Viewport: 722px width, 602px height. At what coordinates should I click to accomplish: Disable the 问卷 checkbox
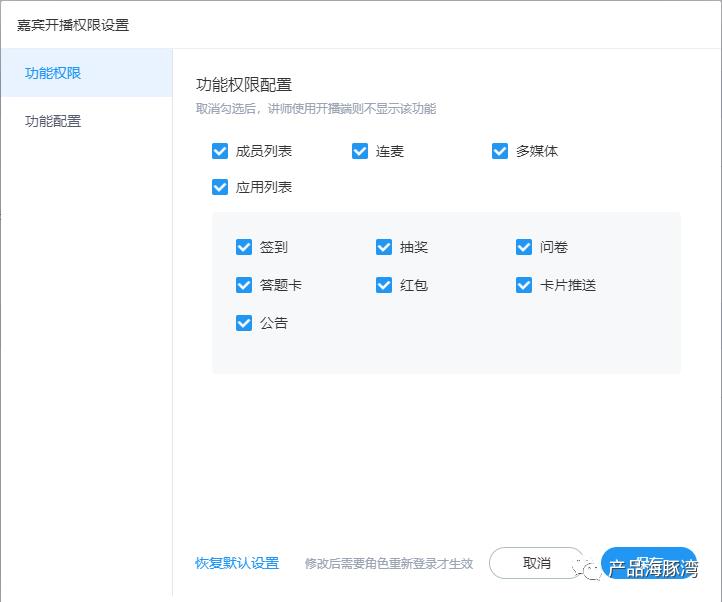(x=524, y=247)
